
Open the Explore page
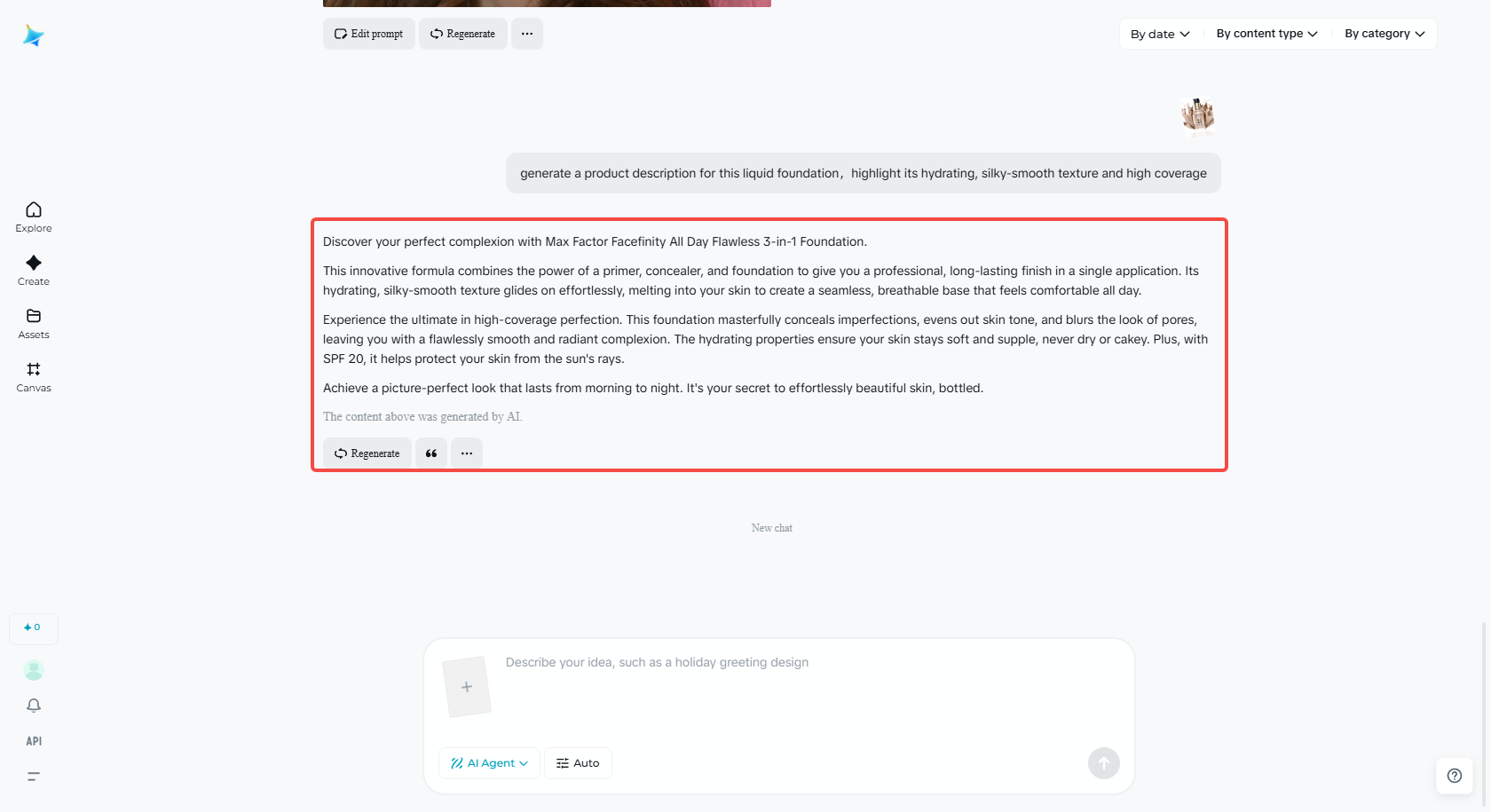click(34, 217)
